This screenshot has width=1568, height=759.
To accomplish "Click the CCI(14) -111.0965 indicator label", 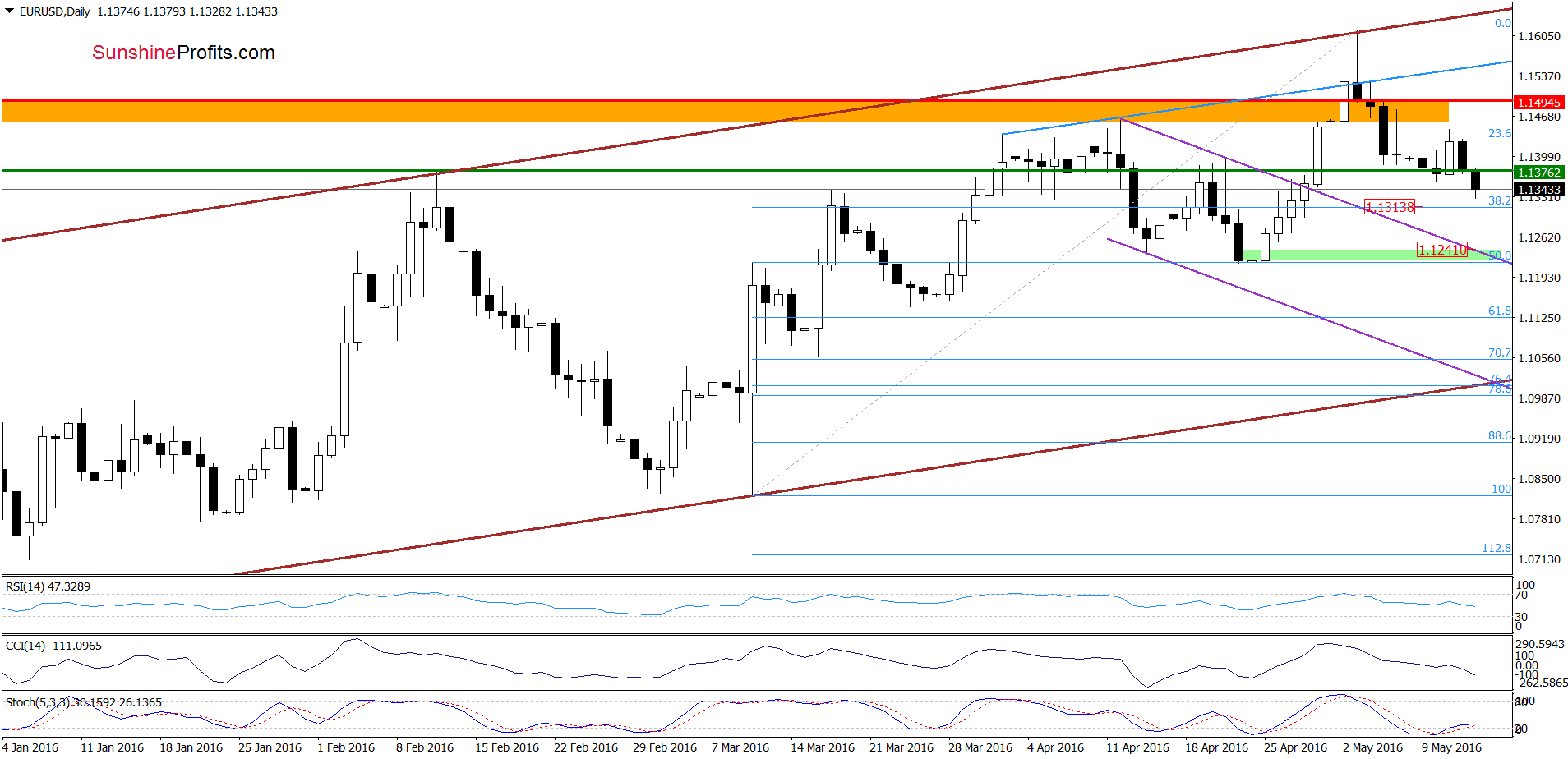I will [54, 646].
